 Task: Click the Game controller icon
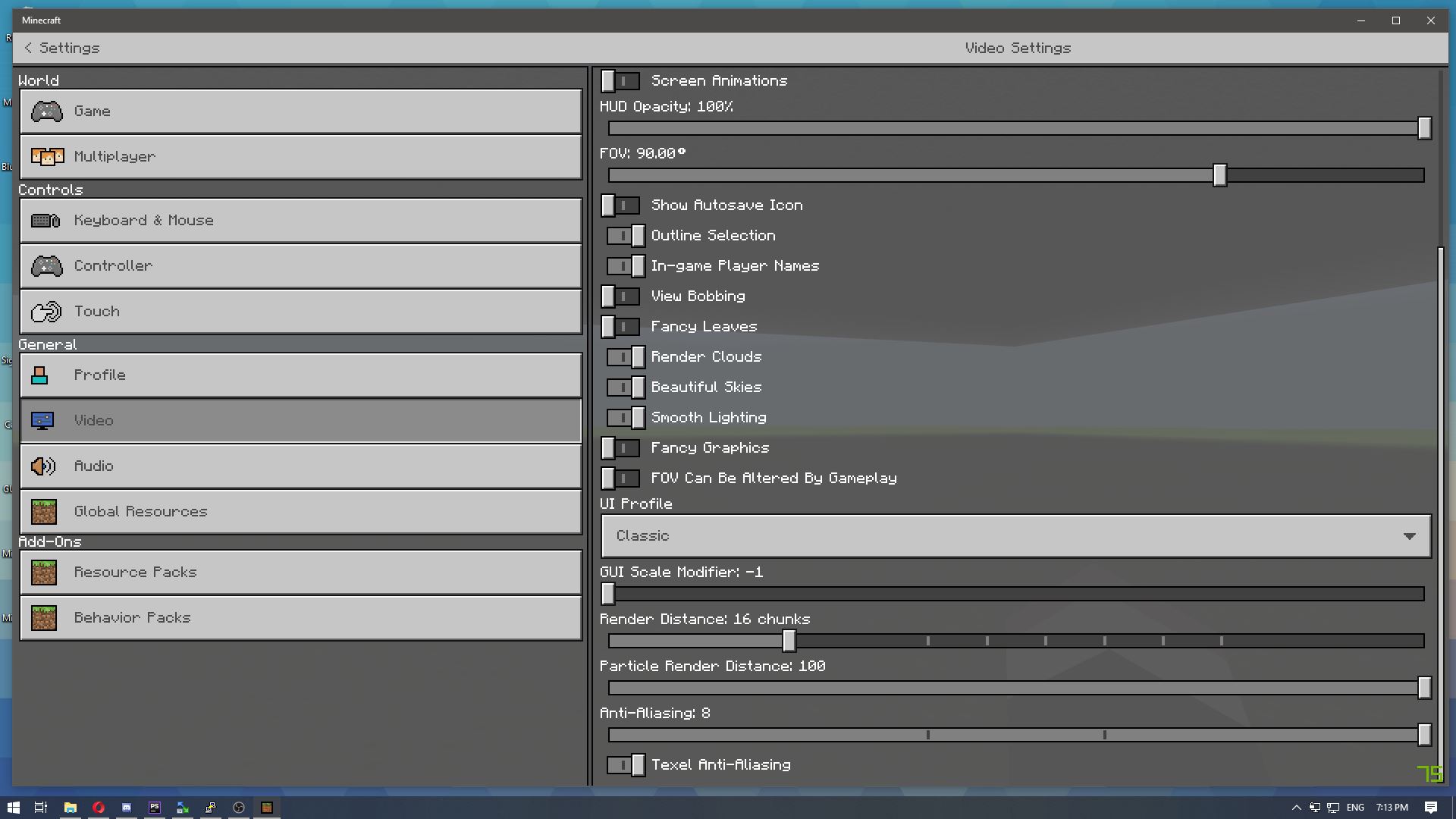[46, 111]
